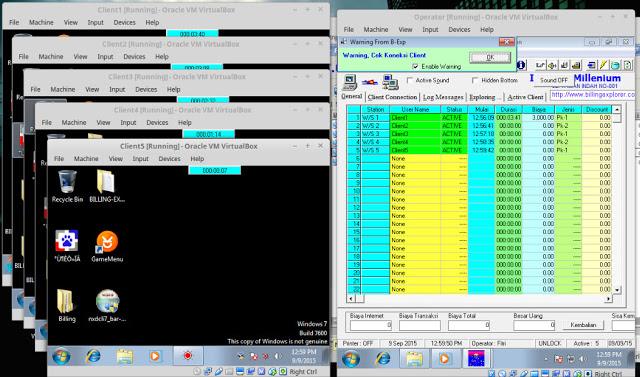Screen dimensions: 640x377
Task: Click the table's vertical scrollbar down arrow
Action: click(x=617, y=290)
